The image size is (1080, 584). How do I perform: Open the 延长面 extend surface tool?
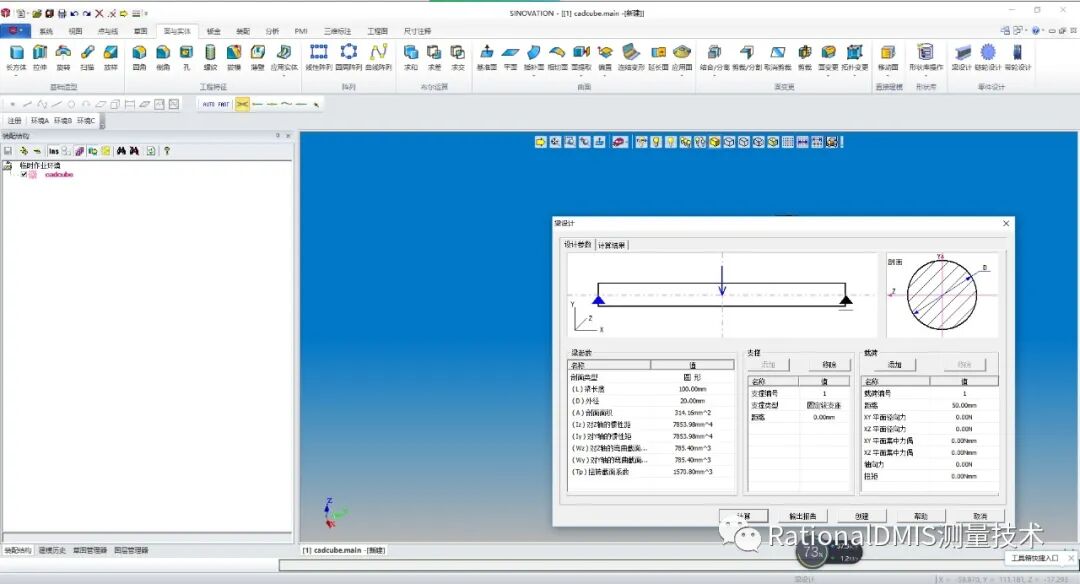(658, 56)
